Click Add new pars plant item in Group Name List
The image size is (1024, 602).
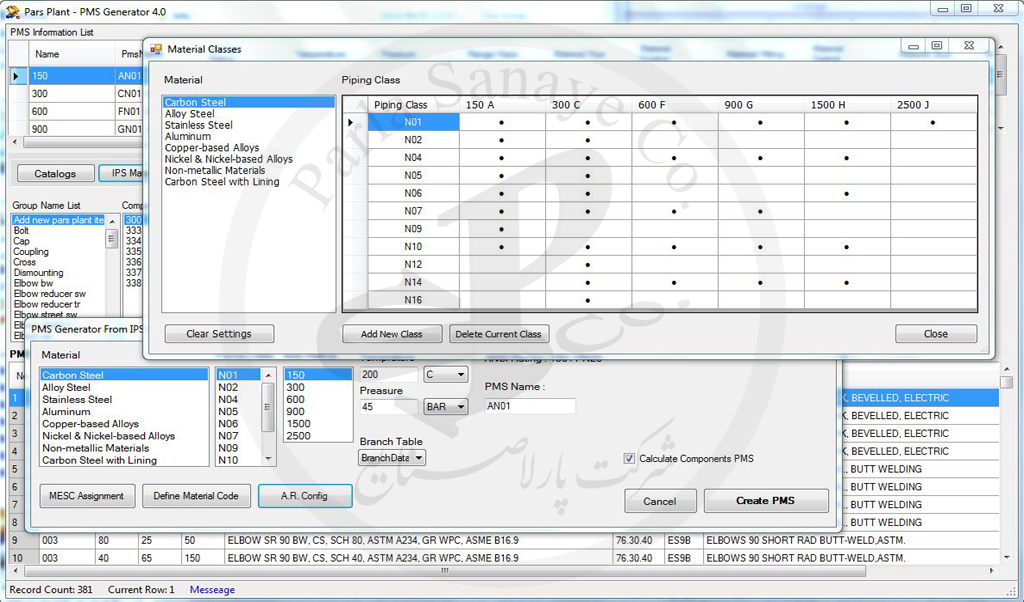click(59, 220)
